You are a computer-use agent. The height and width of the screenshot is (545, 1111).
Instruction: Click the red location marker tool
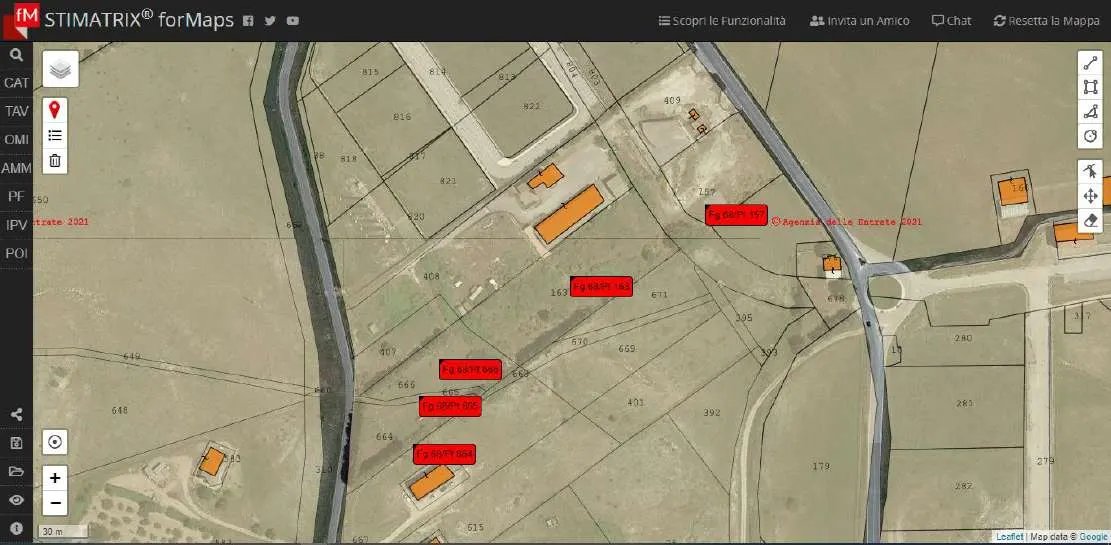point(55,110)
